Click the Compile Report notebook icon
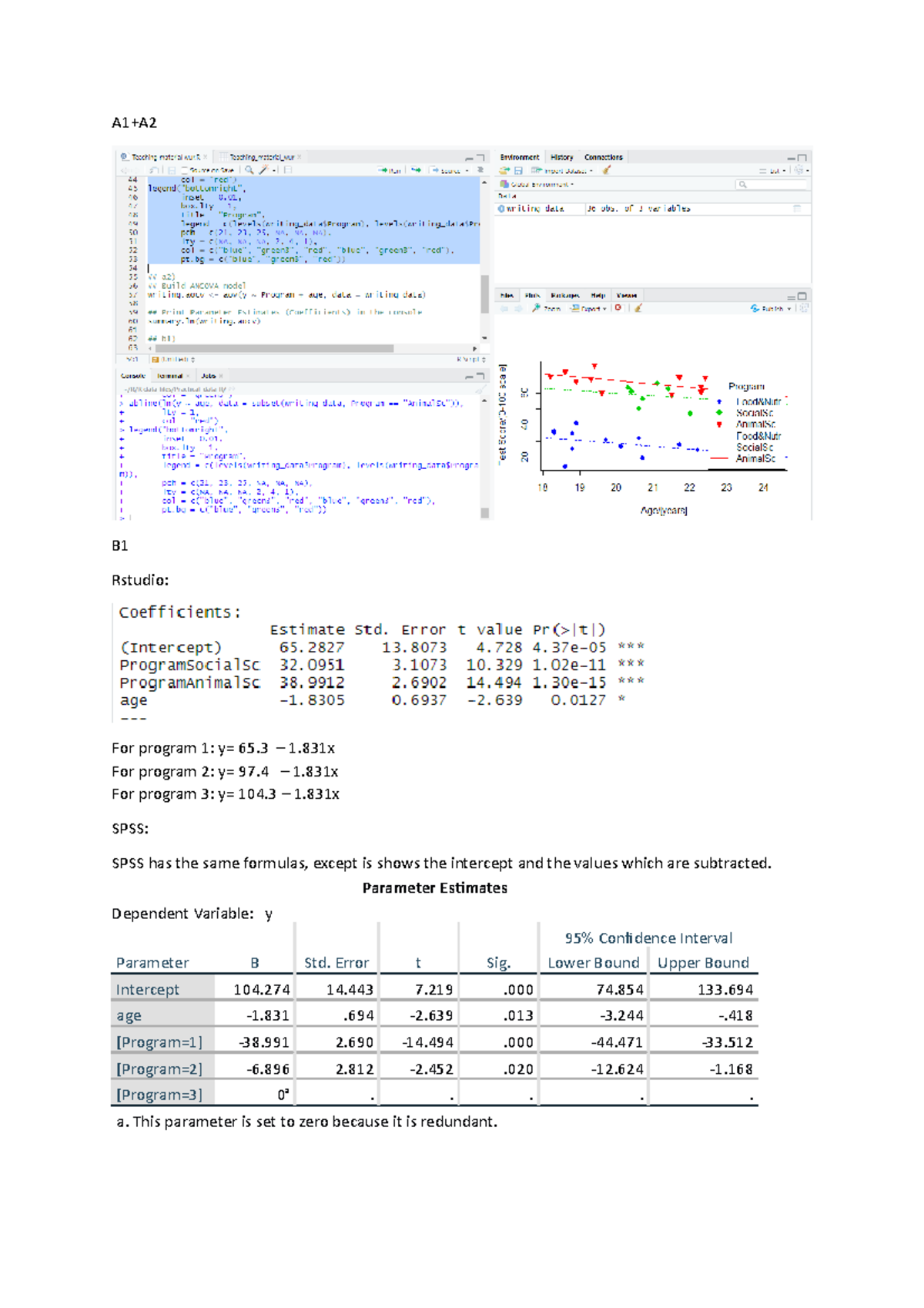The width and height of the screenshot is (924, 1308). (x=288, y=170)
